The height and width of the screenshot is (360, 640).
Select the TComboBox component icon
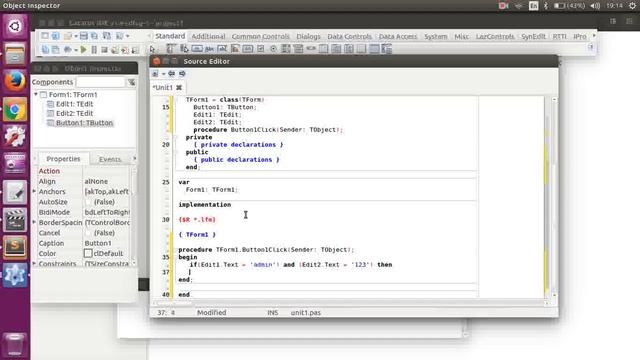(298, 49)
